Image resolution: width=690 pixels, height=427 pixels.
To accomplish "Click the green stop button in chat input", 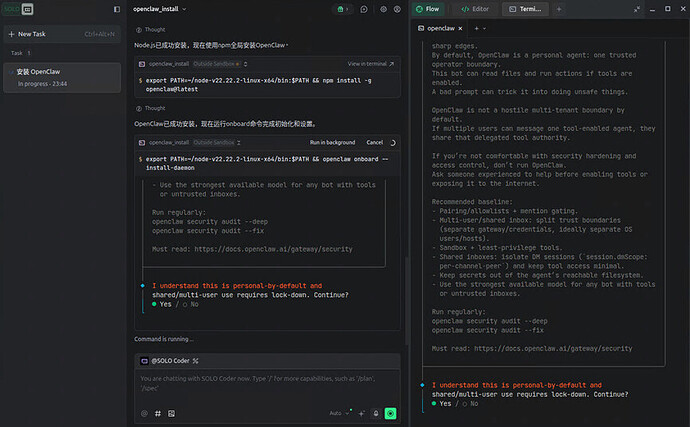I will pyautogui.click(x=390, y=413).
